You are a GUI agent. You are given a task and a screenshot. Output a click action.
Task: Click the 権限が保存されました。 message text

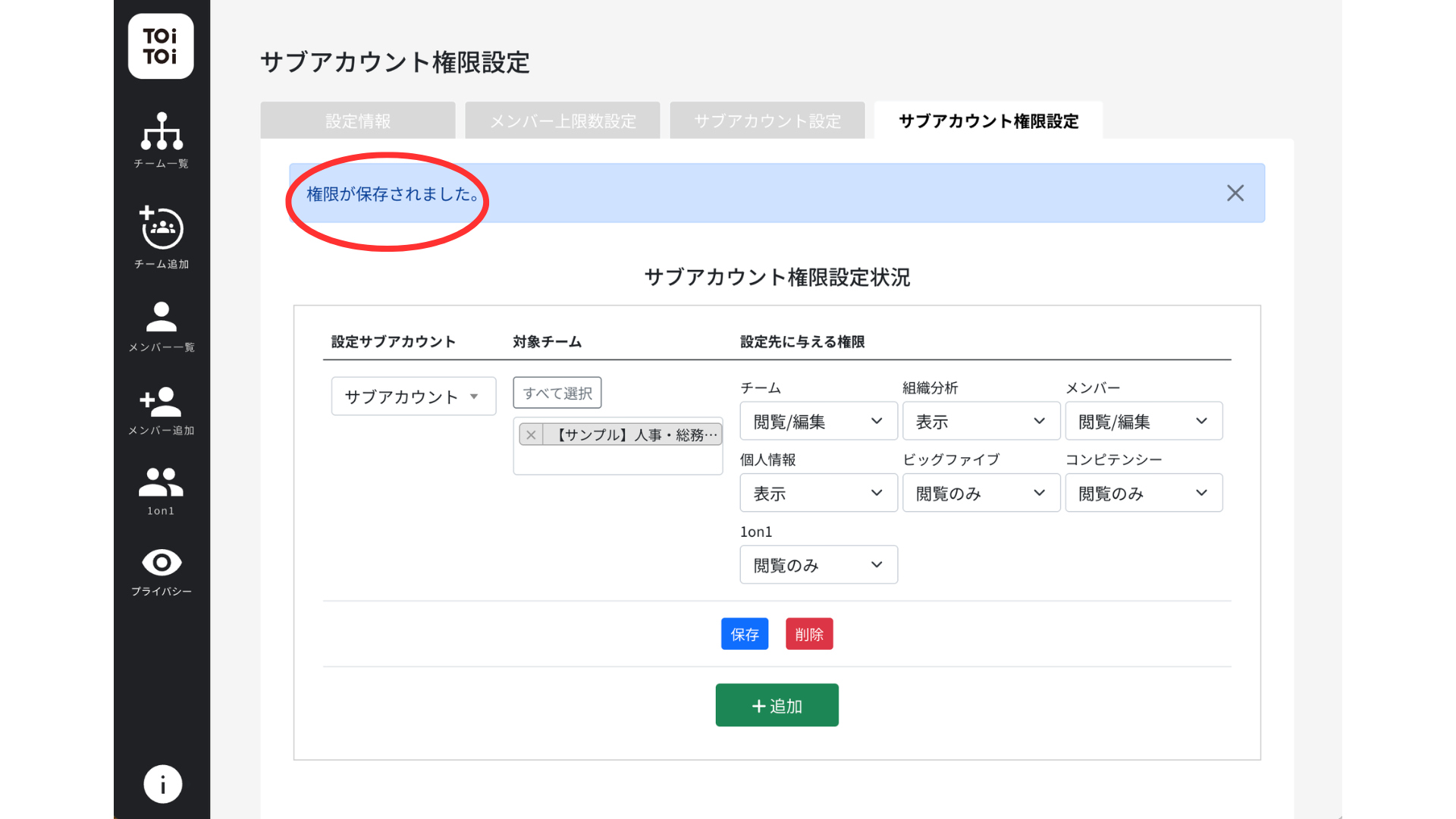point(393,194)
